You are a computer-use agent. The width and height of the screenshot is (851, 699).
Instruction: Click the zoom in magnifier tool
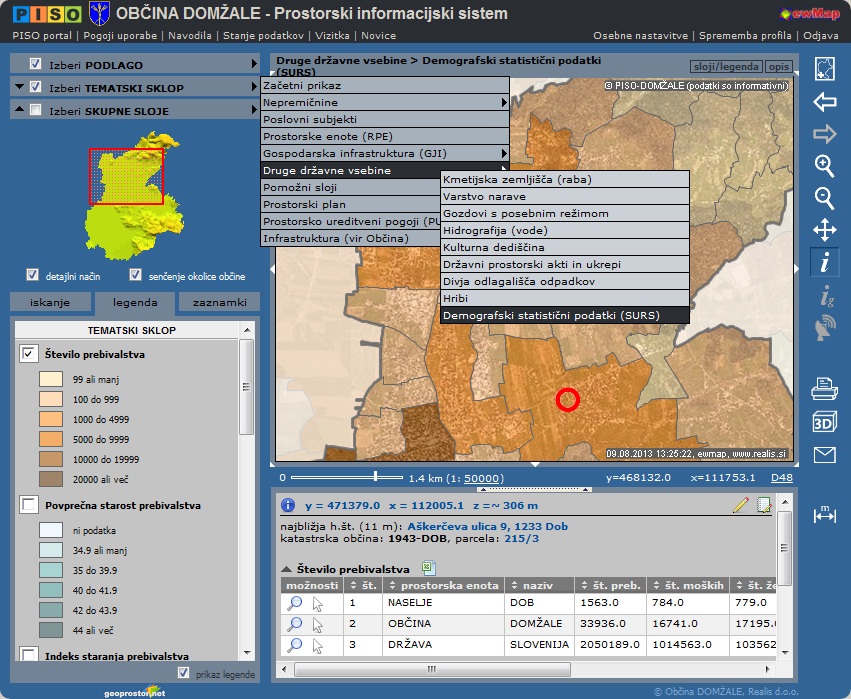tap(824, 166)
